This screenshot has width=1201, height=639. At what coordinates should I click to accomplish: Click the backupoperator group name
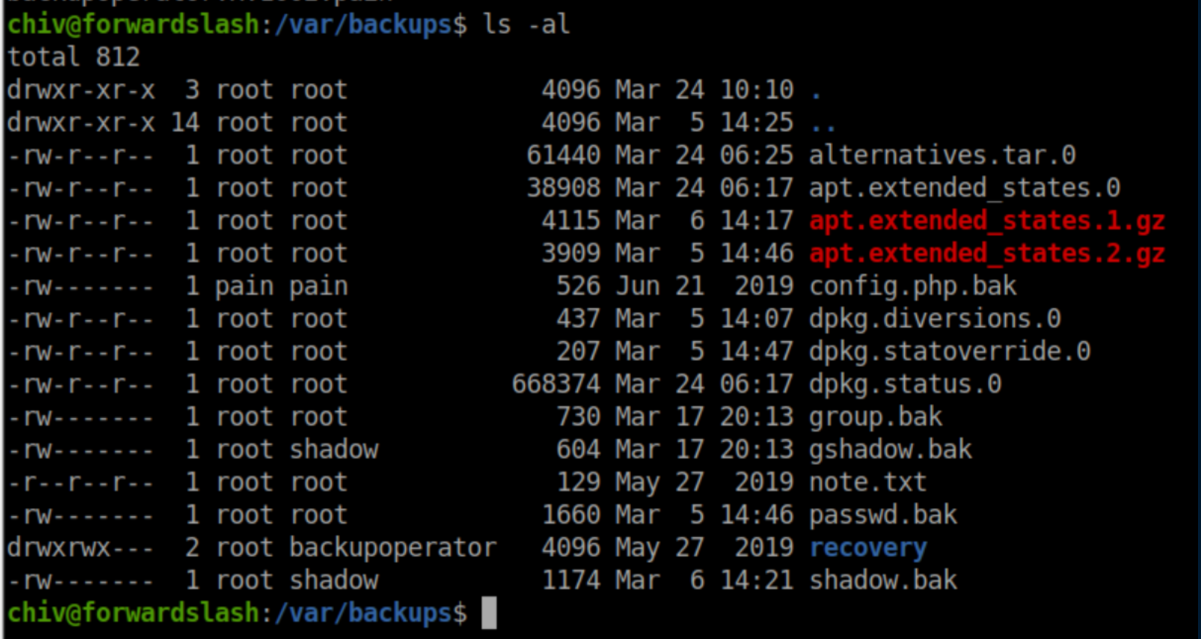point(393,548)
